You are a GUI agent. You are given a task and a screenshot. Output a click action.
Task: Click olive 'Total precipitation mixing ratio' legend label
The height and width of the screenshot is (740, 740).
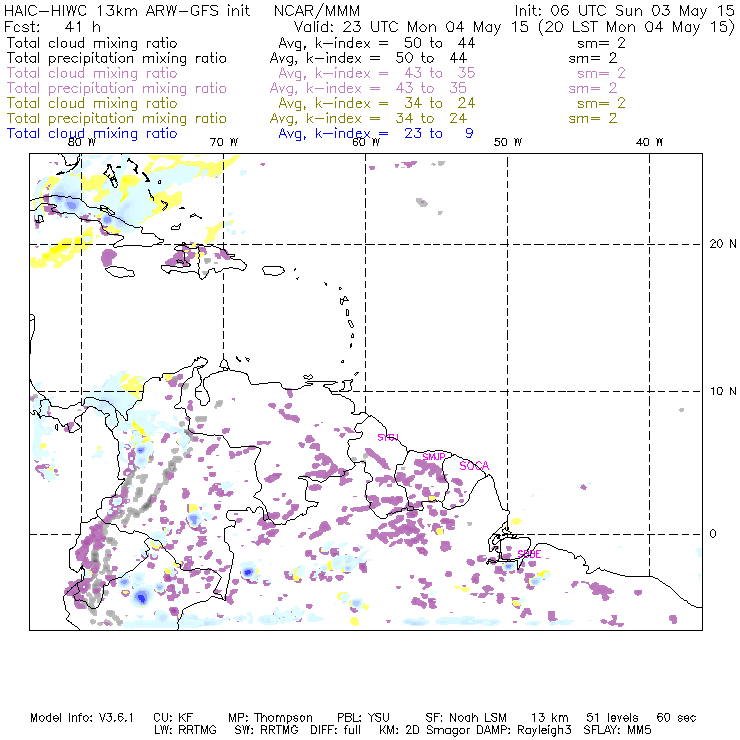pos(117,118)
